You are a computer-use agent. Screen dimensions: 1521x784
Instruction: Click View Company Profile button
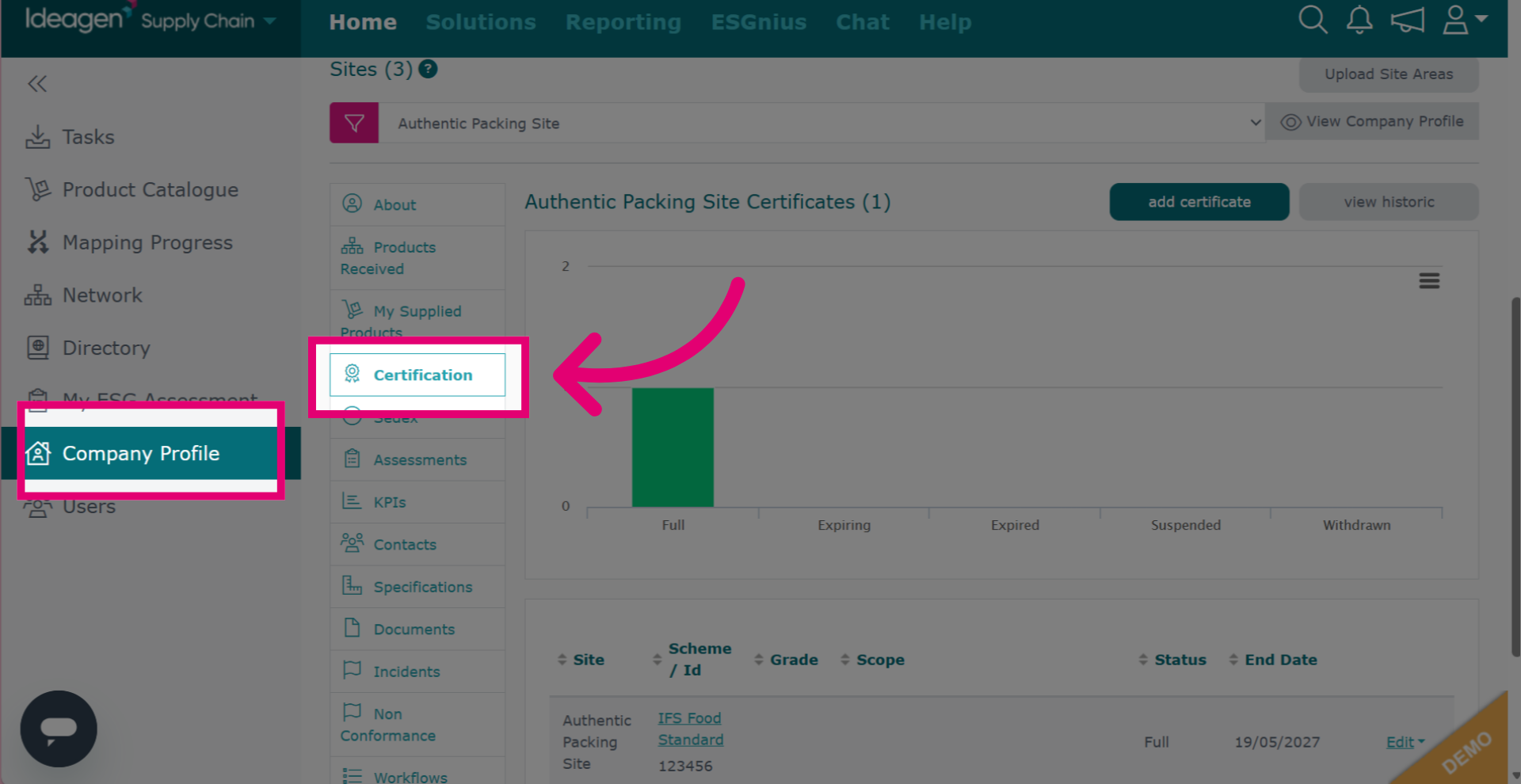tap(1372, 121)
